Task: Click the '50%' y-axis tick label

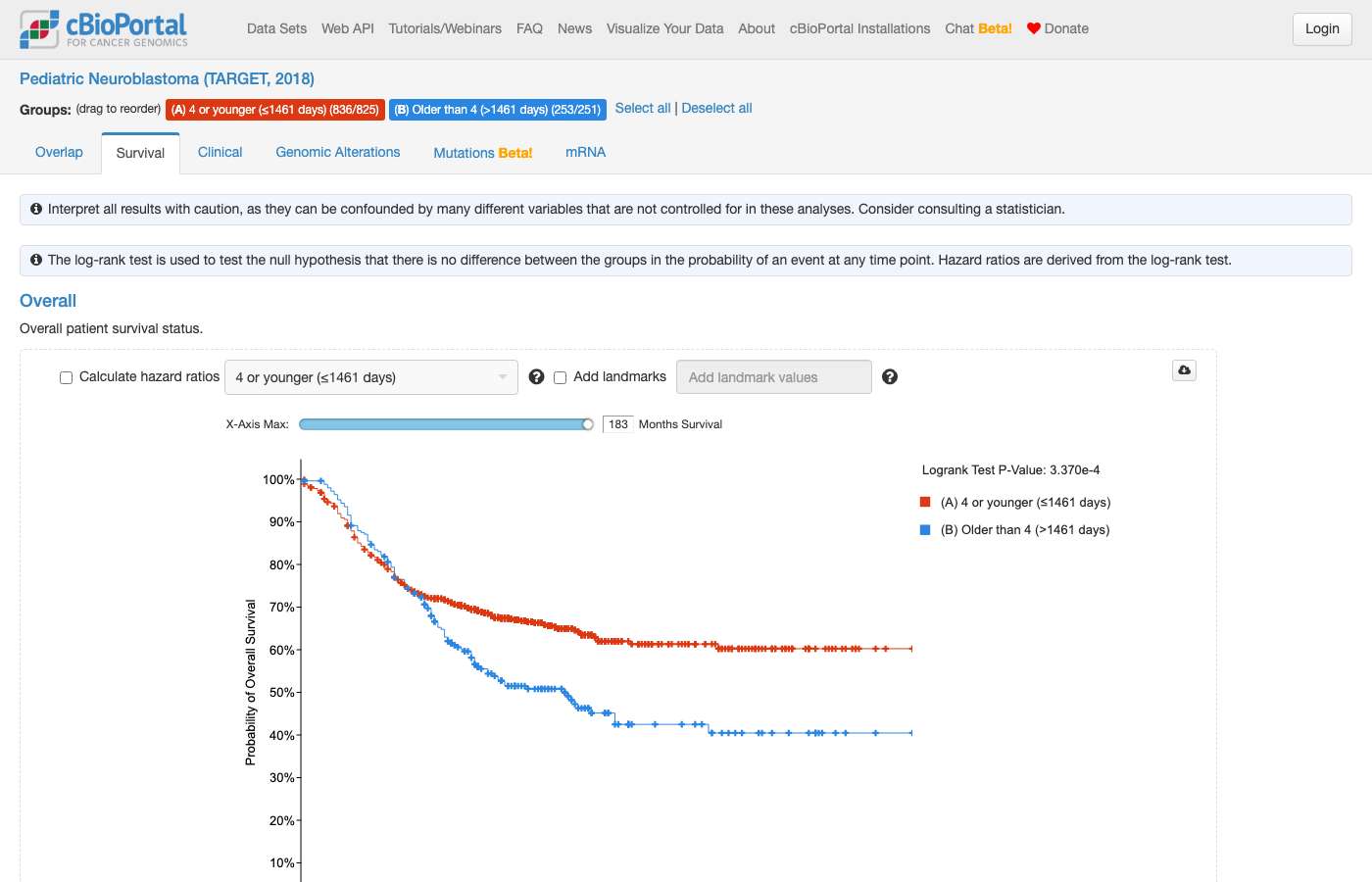Action: pyautogui.click(x=282, y=692)
